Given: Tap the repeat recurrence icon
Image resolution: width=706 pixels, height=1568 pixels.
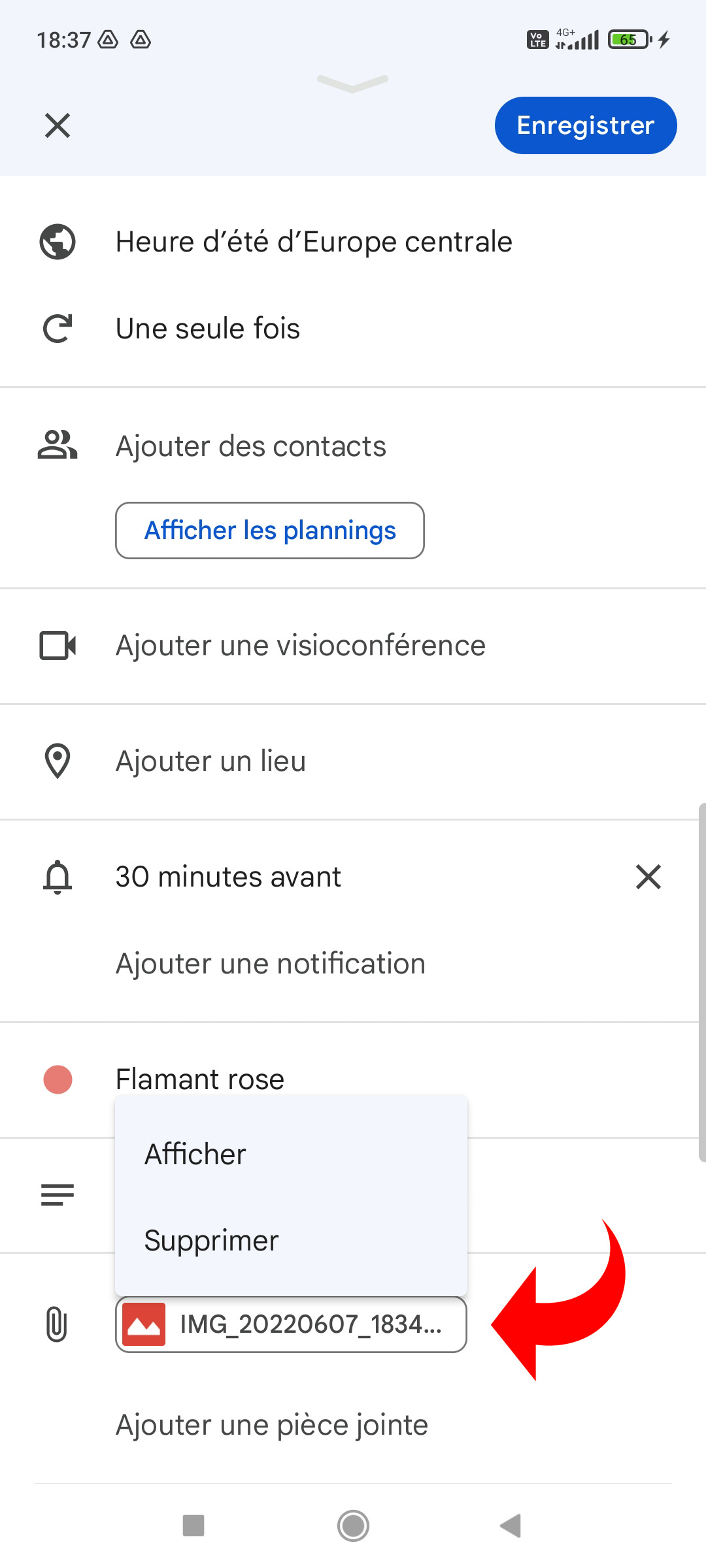Looking at the screenshot, I should (58, 329).
